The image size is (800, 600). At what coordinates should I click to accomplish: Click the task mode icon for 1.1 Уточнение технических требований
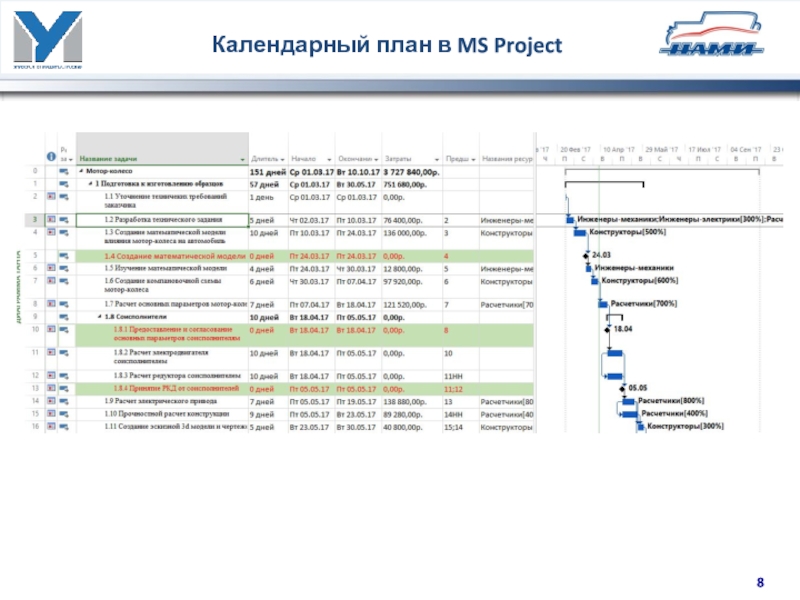[64, 196]
